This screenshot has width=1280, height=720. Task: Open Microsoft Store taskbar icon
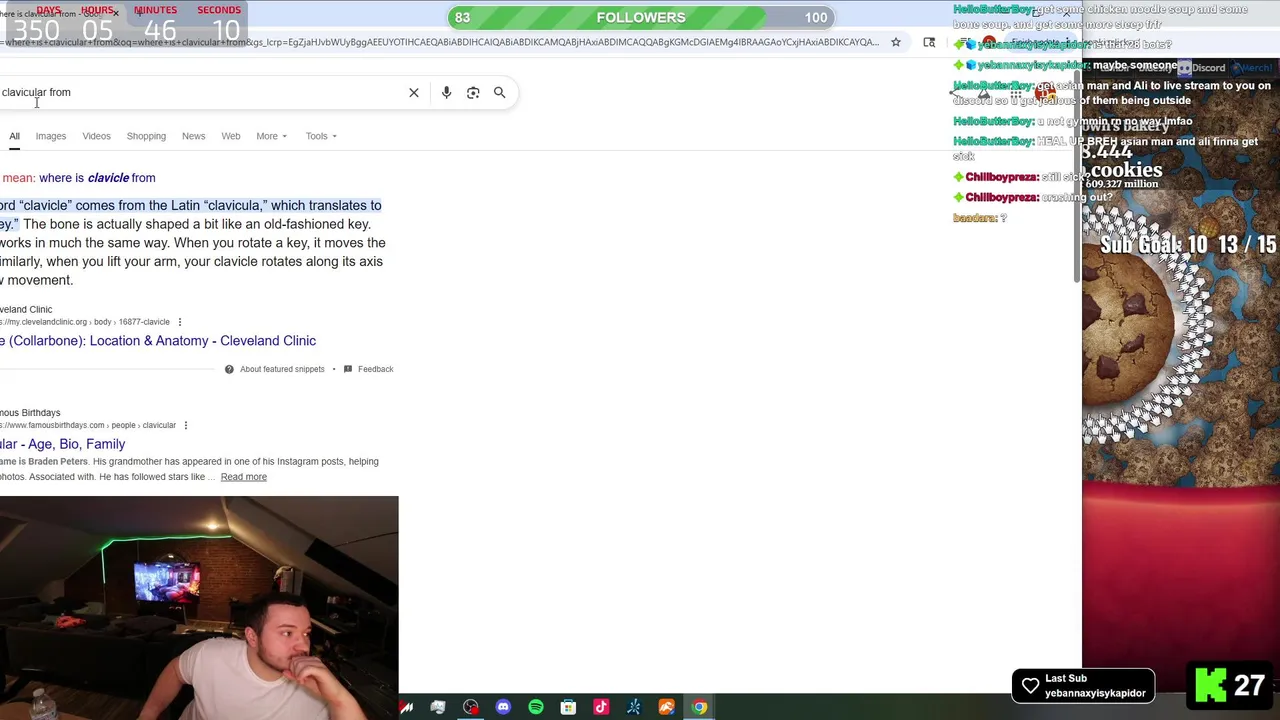click(x=568, y=707)
